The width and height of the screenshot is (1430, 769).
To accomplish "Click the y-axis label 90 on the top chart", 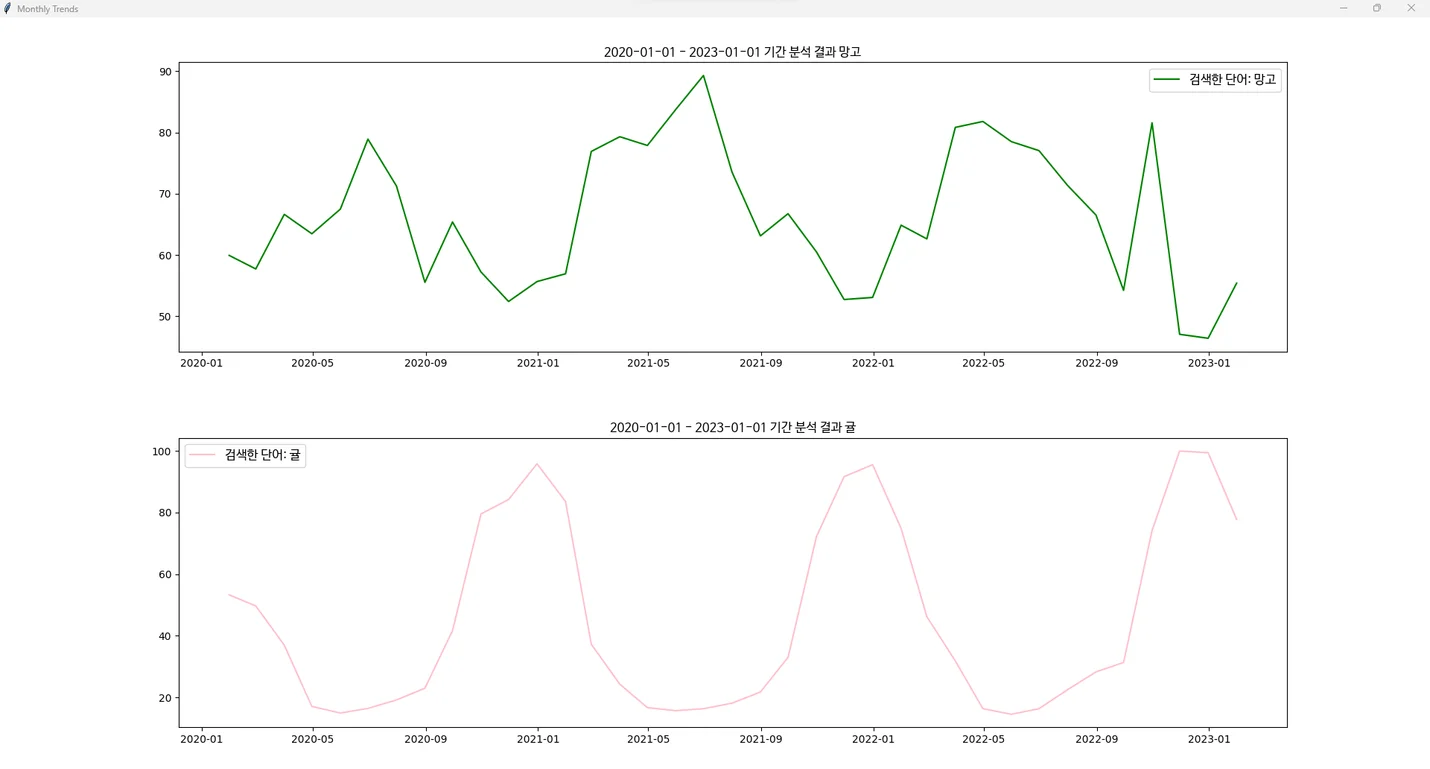I will click(165, 71).
